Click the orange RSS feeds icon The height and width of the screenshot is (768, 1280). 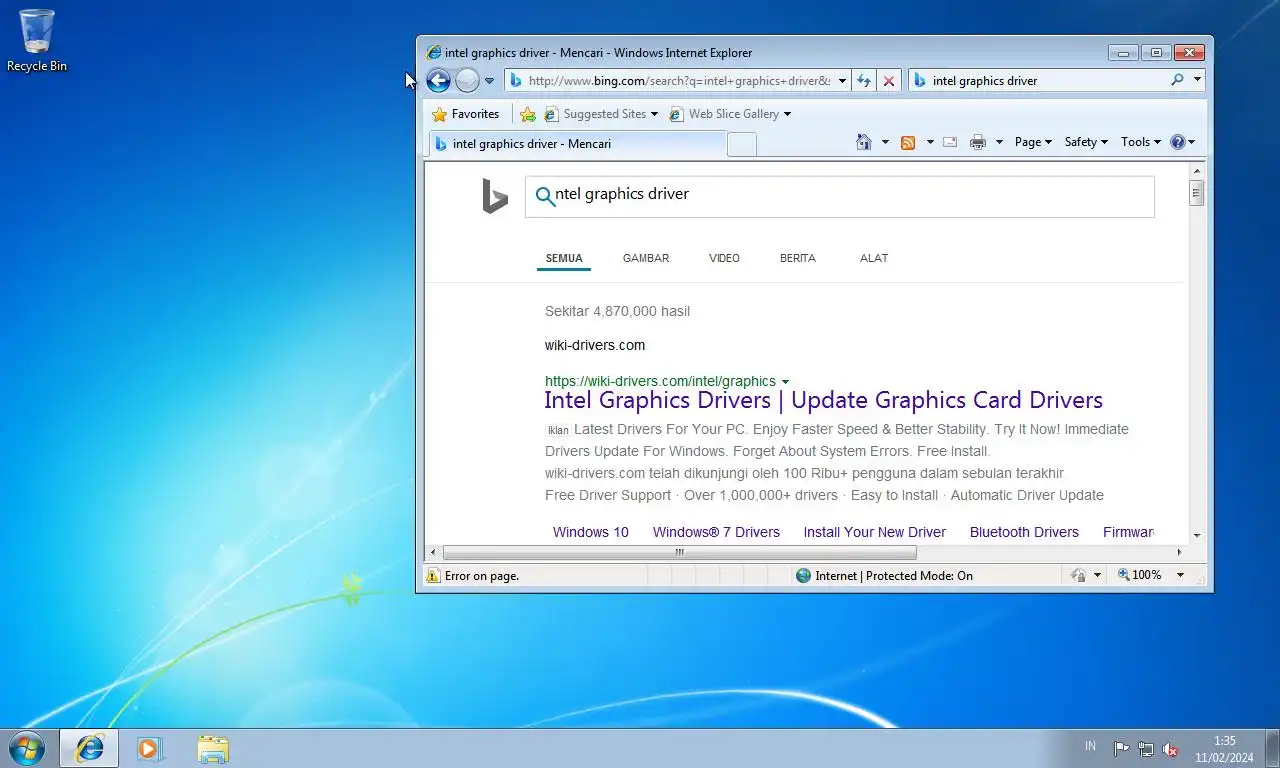(908, 142)
